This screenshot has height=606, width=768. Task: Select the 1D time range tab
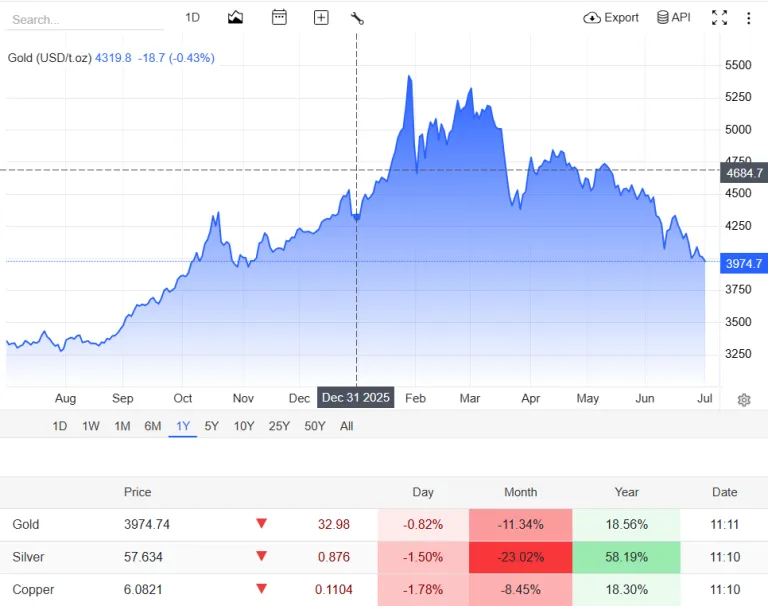click(x=60, y=426)
